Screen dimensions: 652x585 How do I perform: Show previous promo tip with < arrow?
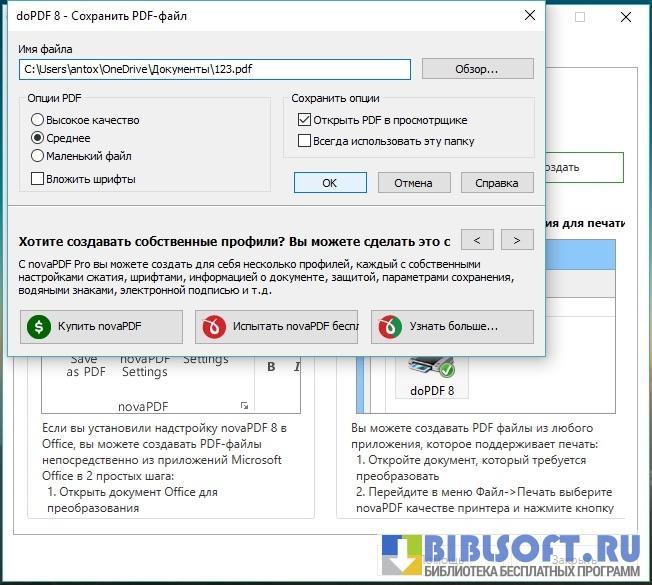point(479,240)
